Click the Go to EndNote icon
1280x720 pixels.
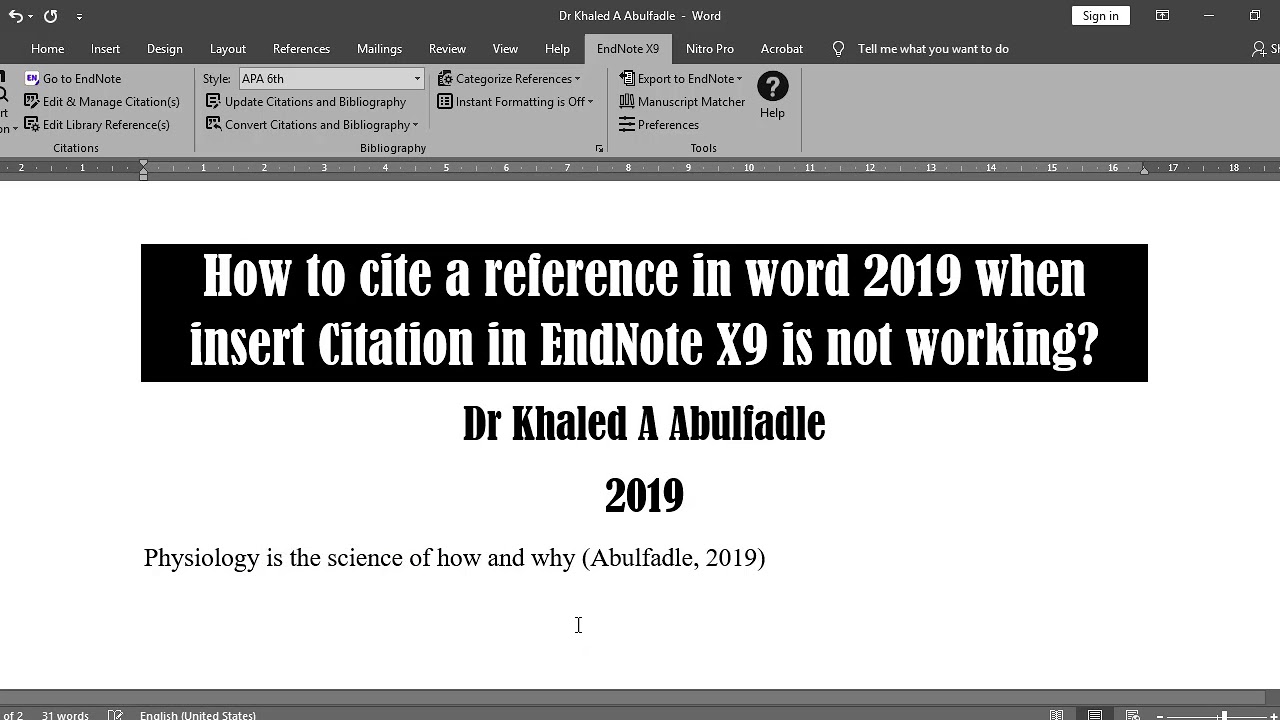click(32, 78)
